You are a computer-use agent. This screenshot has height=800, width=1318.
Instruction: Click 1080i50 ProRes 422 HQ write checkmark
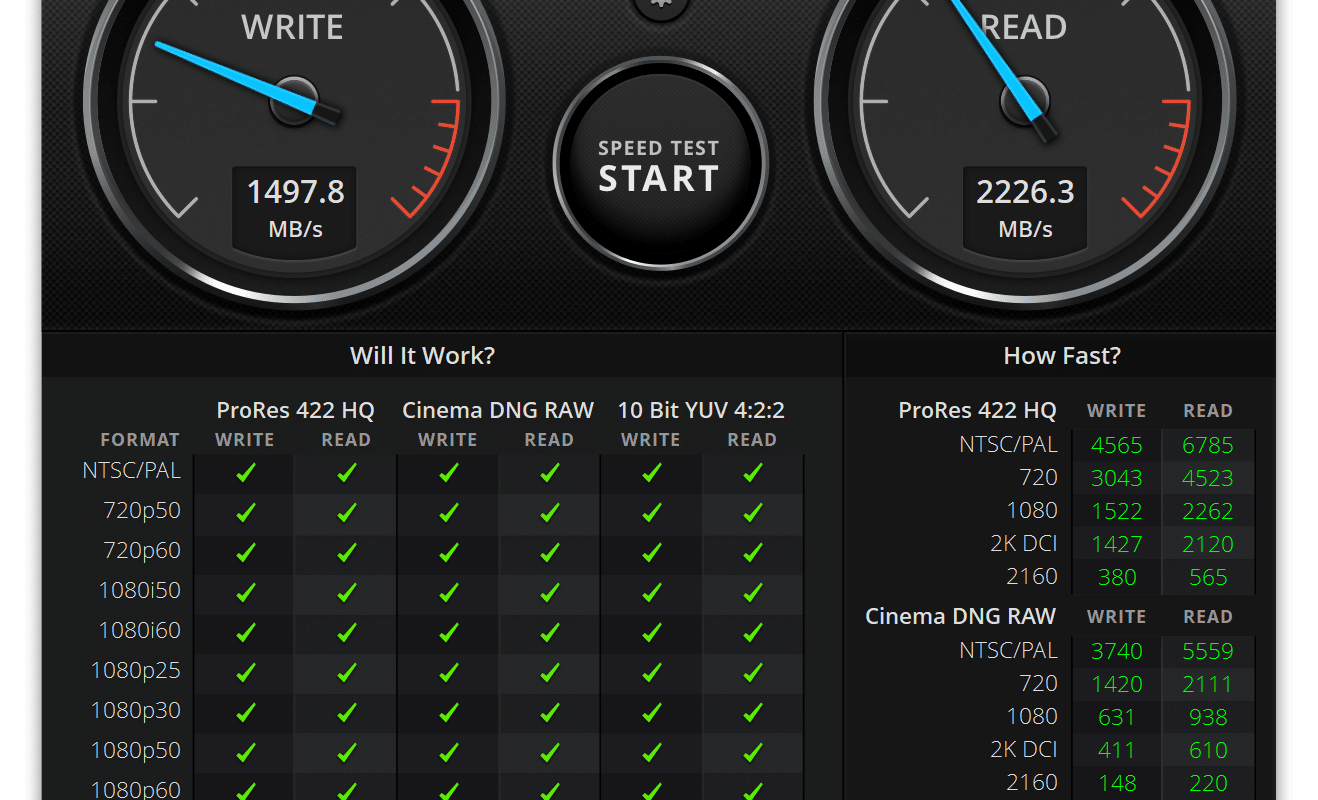click(x=245, y=592)
